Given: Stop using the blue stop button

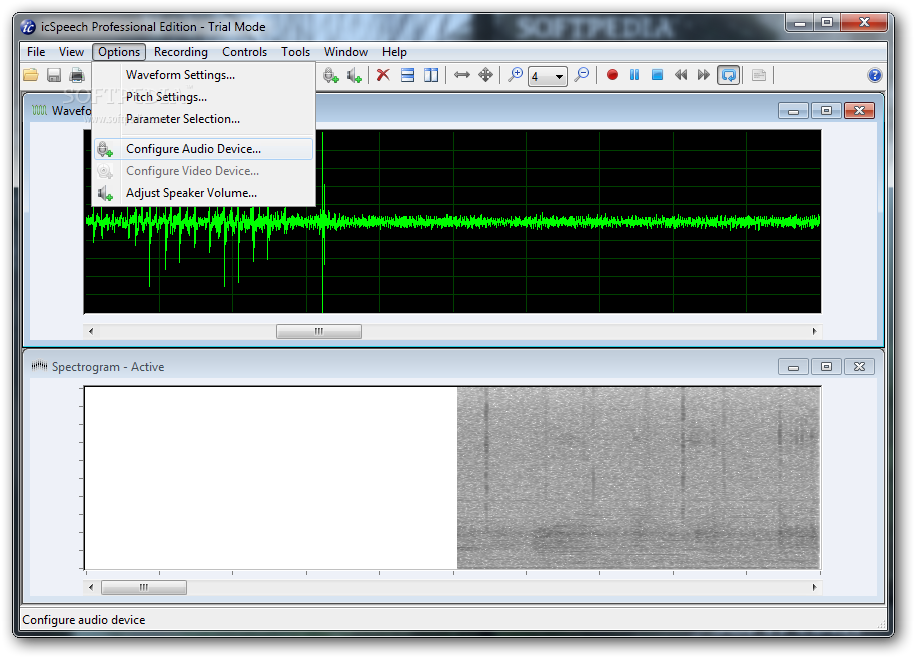Looking at the screenshot, I should tap(657, 75).
